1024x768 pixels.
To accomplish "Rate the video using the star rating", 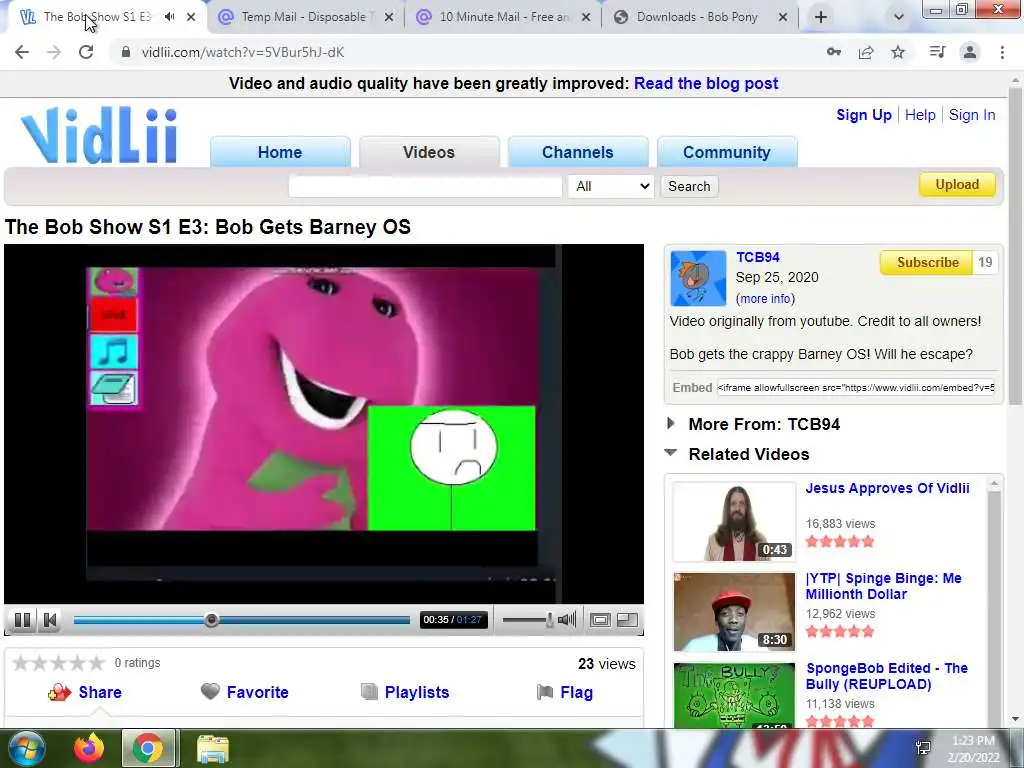I will coord(58,663).
